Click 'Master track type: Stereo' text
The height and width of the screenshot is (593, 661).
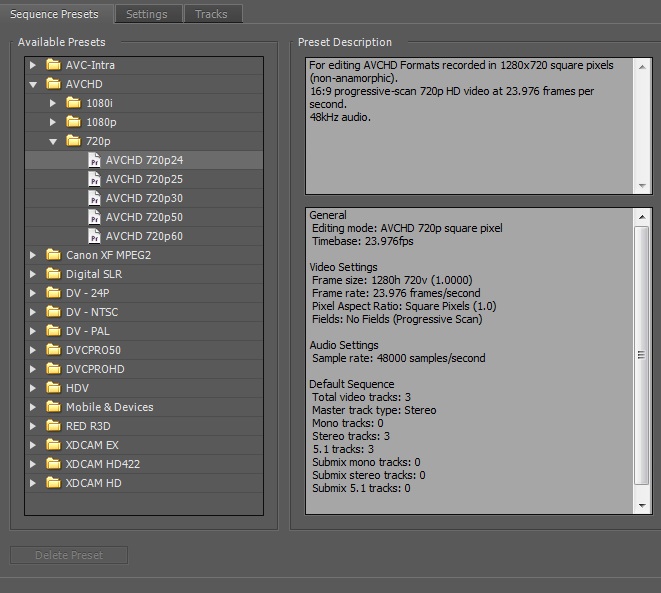[374, 410]
